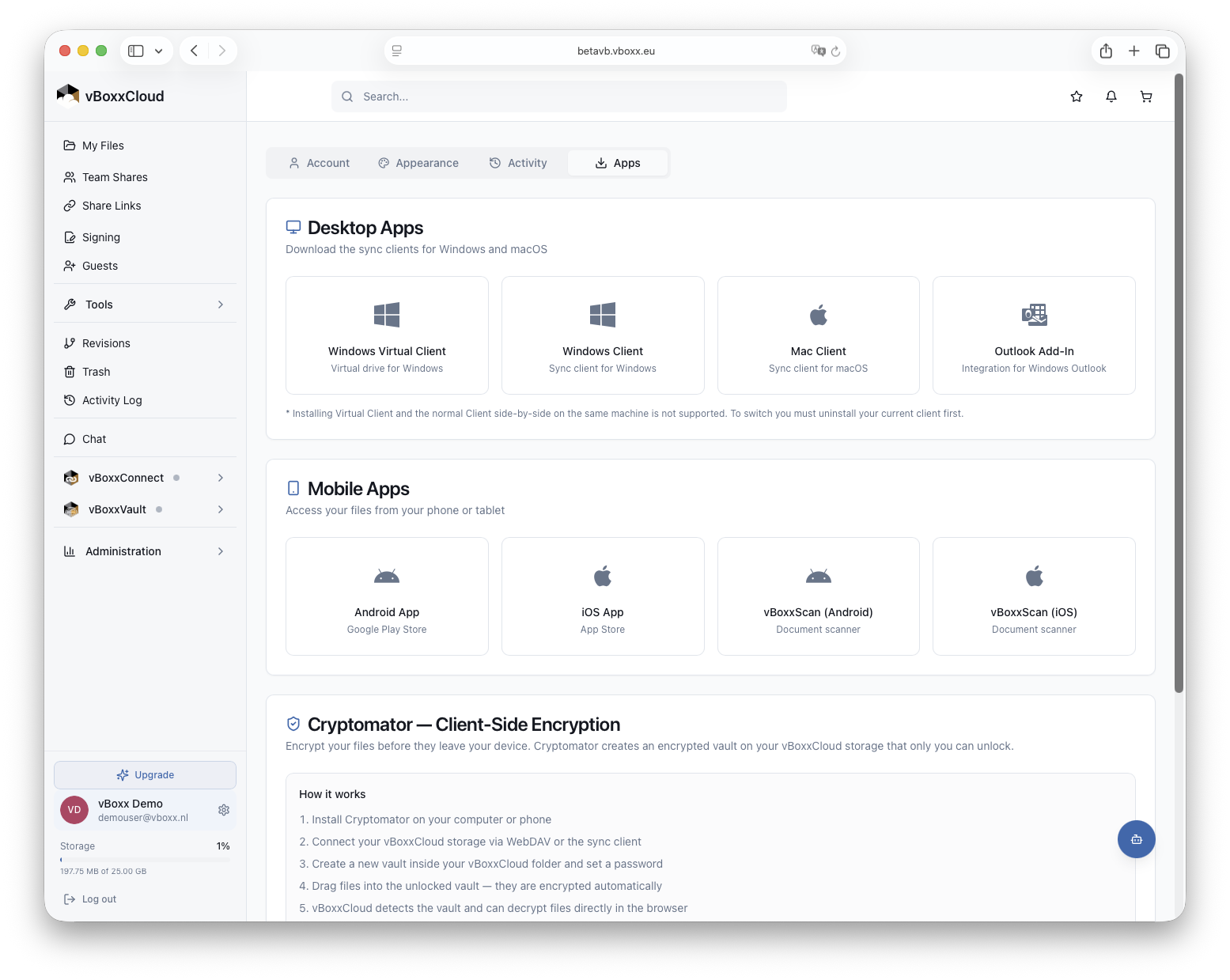Open Activity Log in sidebar
This screenshot has height=980, width=1230.
point(145,400)
